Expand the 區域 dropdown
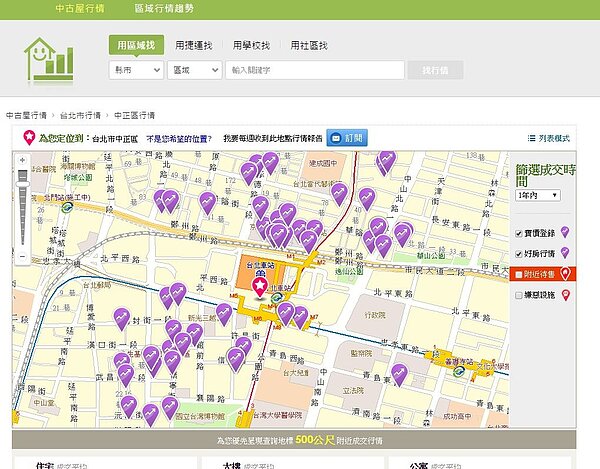 (194, 70)
